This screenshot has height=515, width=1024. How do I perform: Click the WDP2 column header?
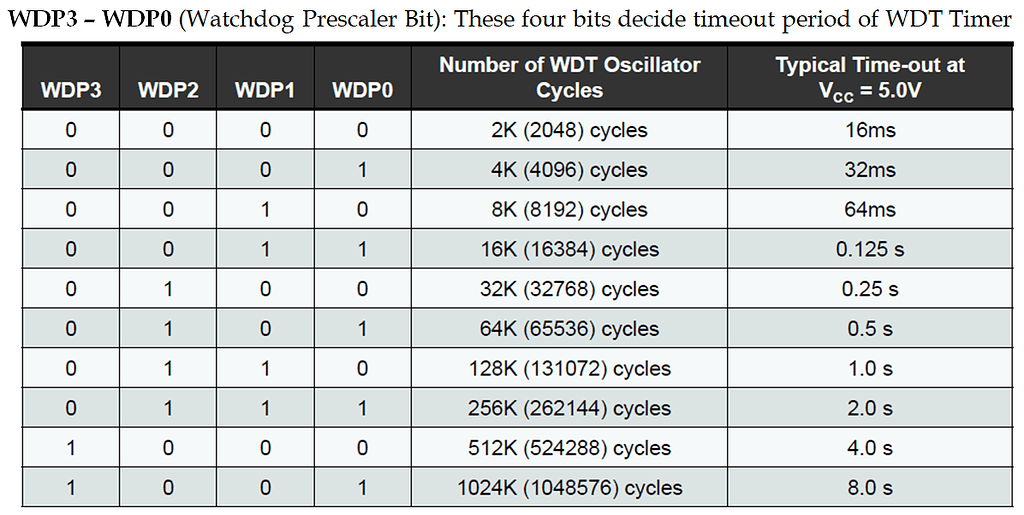[x=168, y=91]
